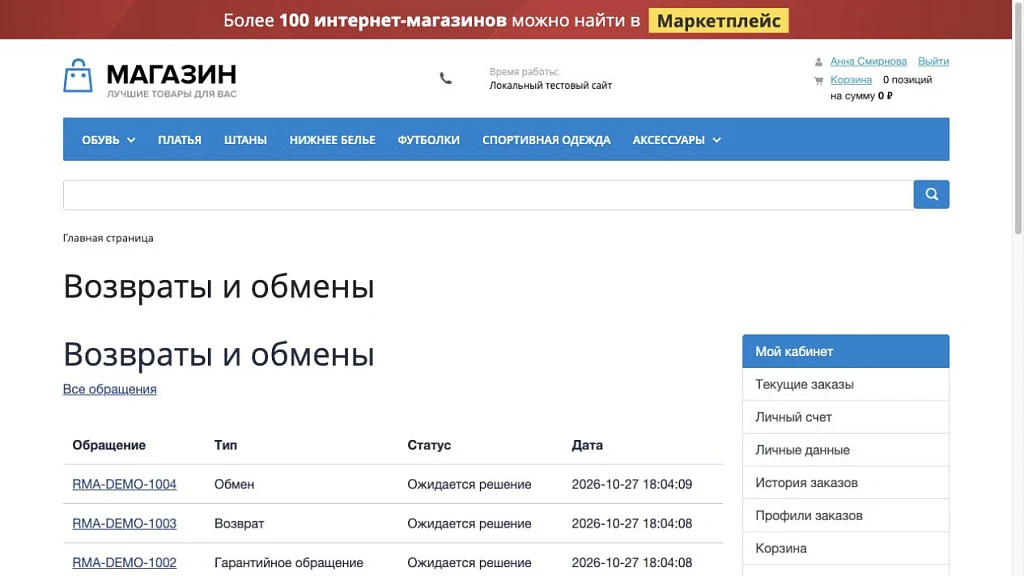Click the 0 позиций cart count
This screenshot has width=1024, height=576.
coord(907,80)
